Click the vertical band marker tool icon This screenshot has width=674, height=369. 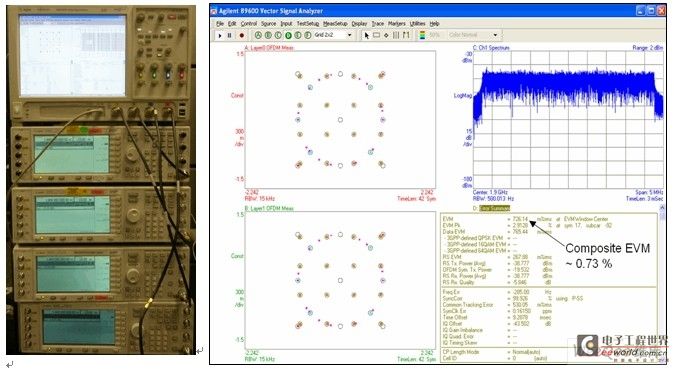[396, 35]
